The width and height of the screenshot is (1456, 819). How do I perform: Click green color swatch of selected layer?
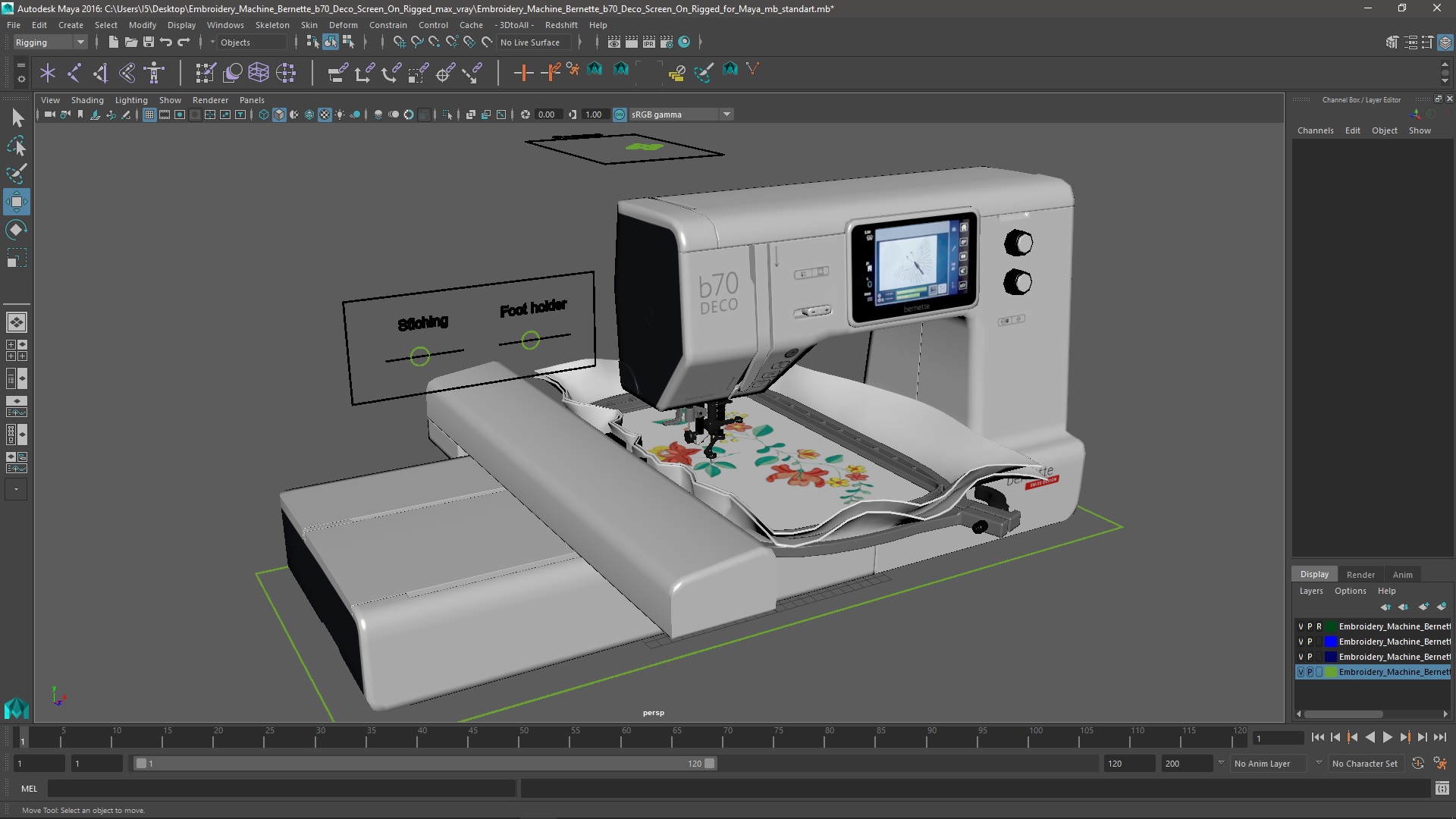pyautogui.click(x=1330, y=672)
